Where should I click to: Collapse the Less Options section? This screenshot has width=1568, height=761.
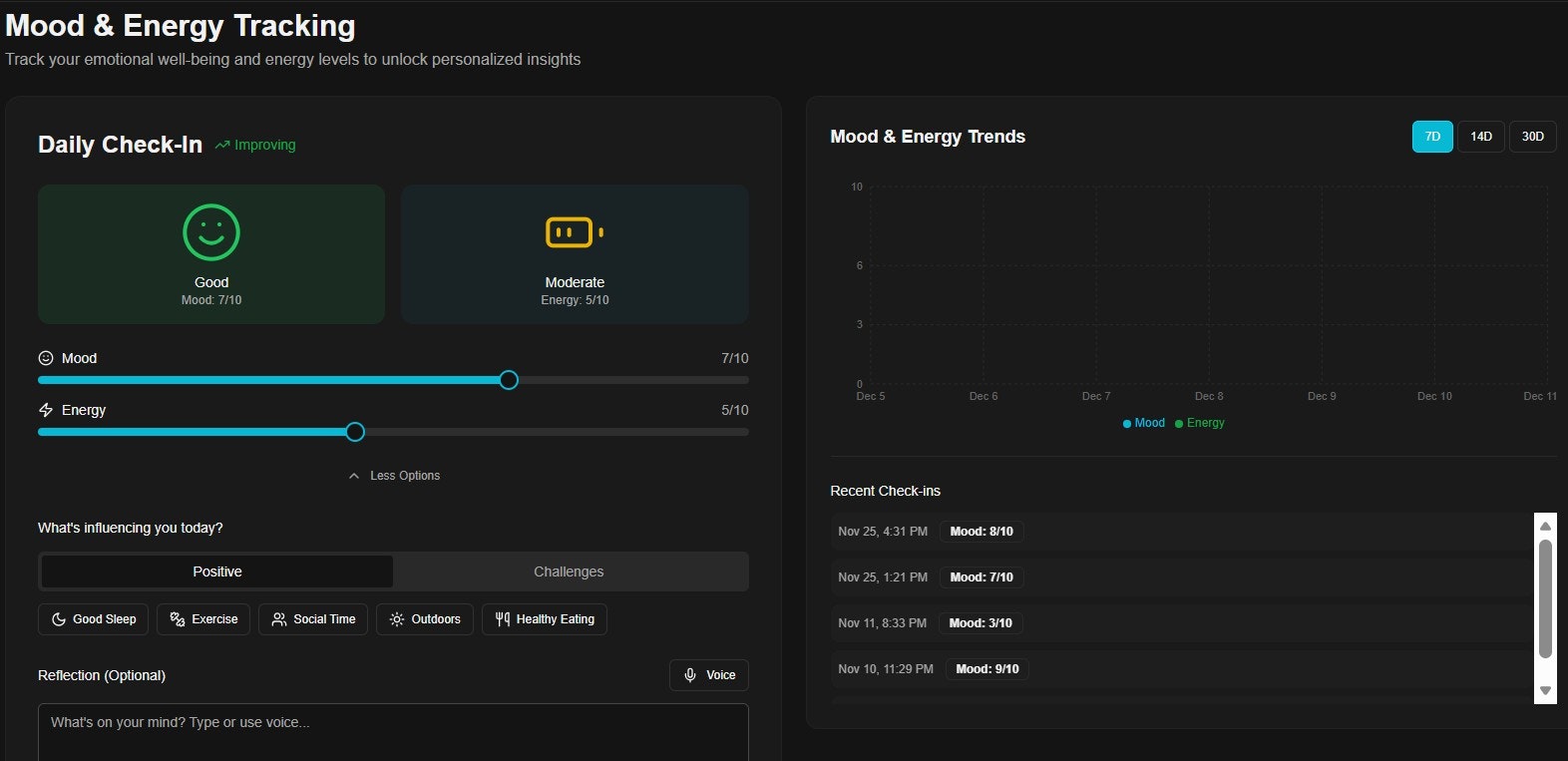tap(395, 476)
